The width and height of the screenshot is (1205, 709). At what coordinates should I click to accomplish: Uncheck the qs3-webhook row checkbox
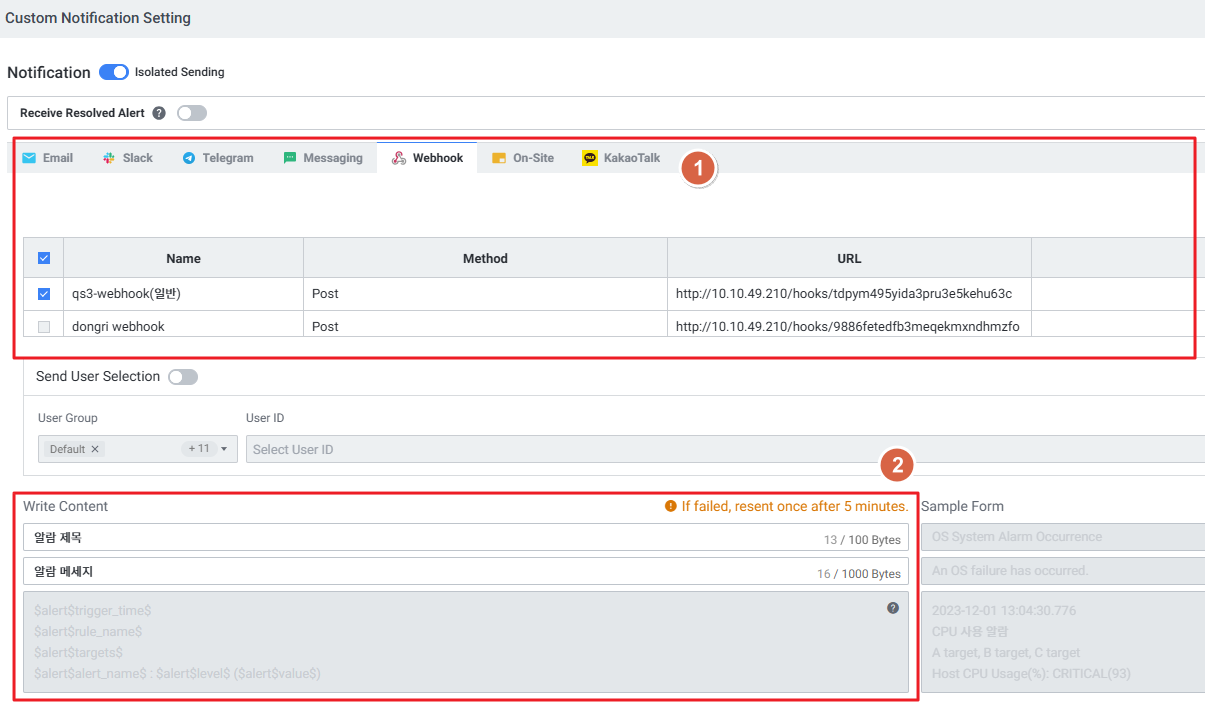44,294
